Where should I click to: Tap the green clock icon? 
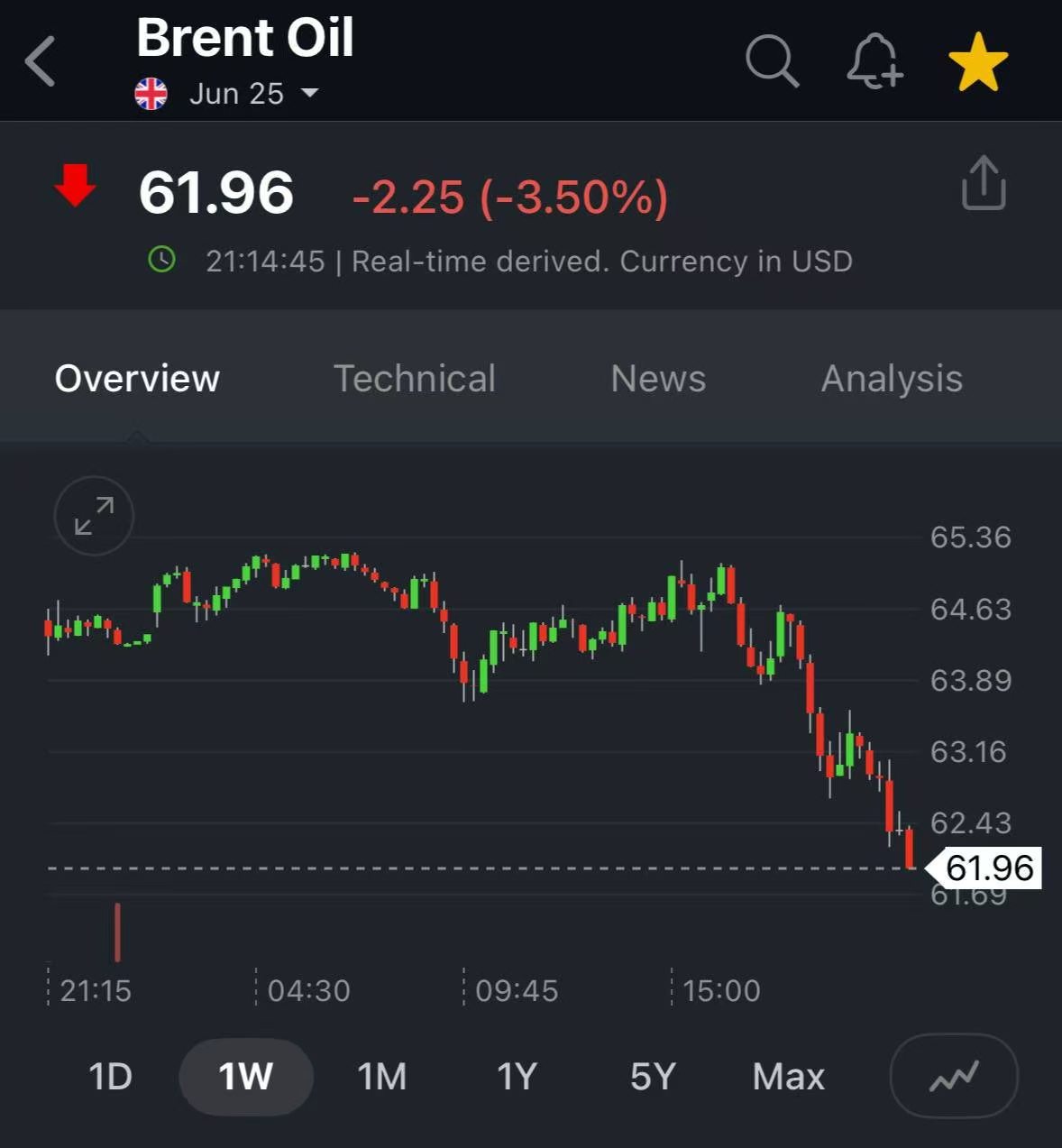click(x=161, y=261)
